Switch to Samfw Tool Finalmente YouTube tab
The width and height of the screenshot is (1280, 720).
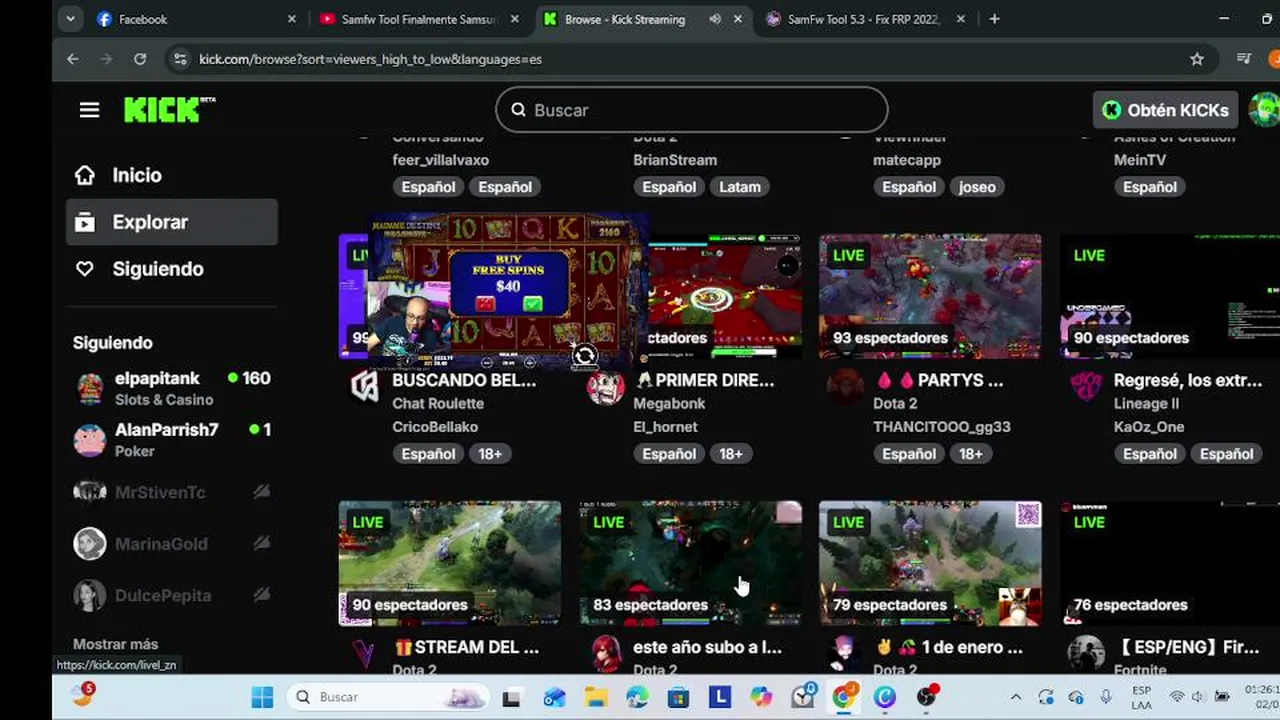418,19
